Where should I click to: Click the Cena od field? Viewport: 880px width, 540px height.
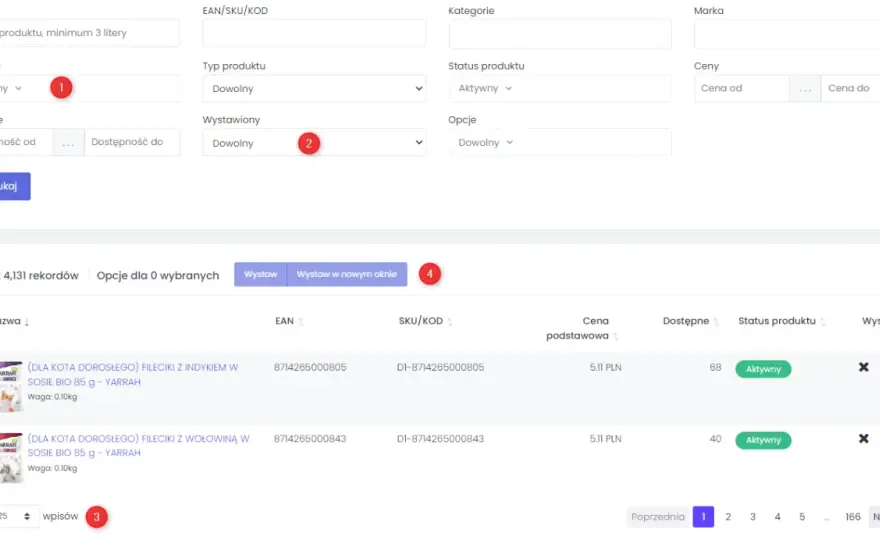[x=741, y=88]
